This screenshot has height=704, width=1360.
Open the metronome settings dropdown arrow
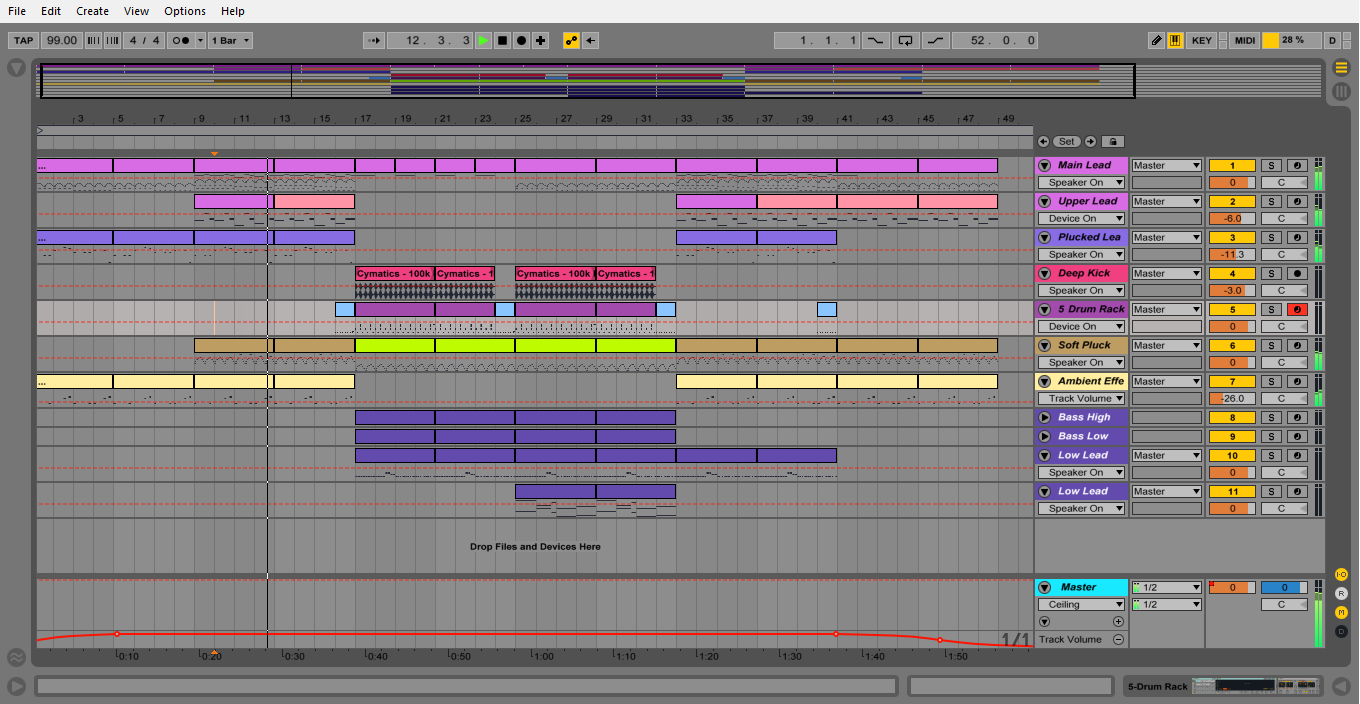200,40
